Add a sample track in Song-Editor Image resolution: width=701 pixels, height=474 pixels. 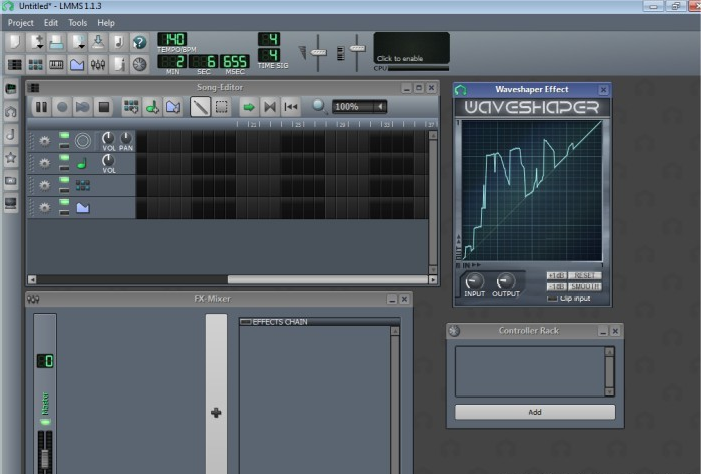[x=152, y=107]
